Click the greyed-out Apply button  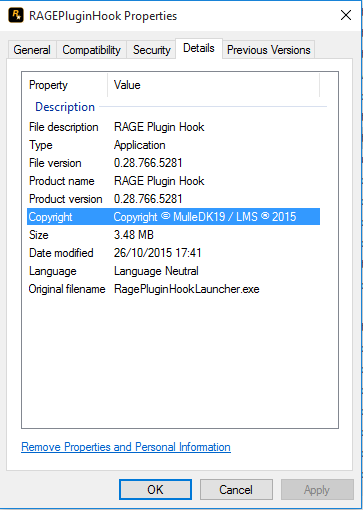click(x=317, y=490)
